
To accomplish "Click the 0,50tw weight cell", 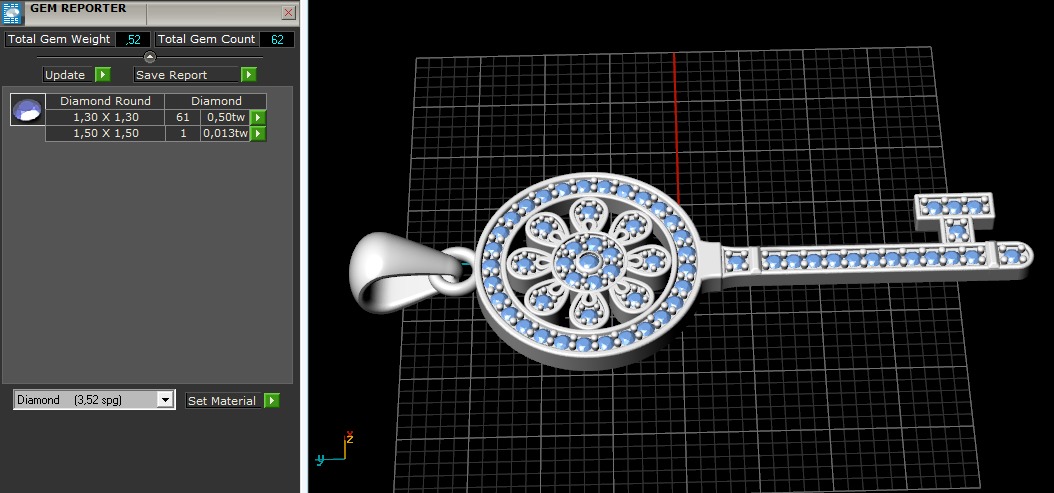I will click(225, 118).
